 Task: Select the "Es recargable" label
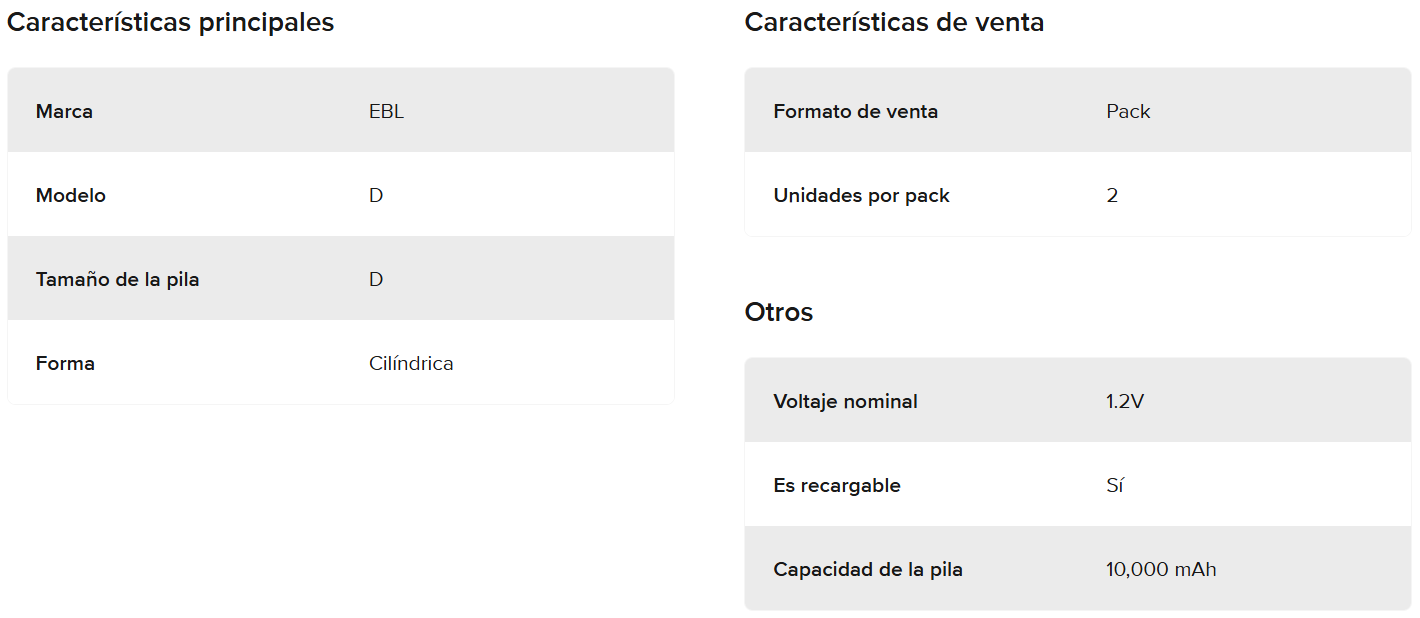[836, 485]
